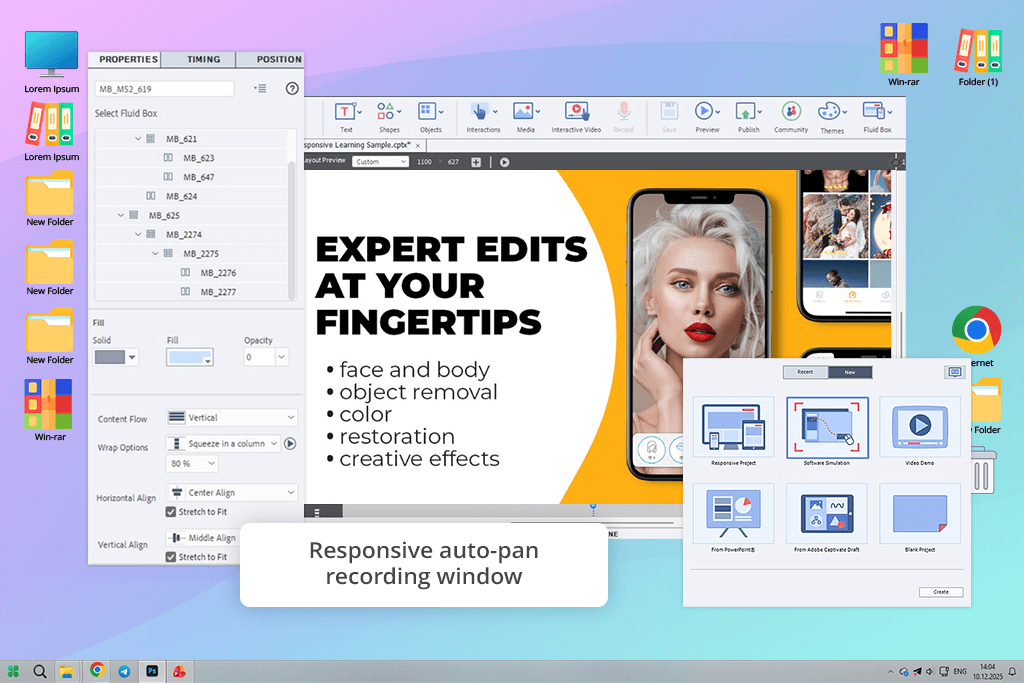Open the Custom layout preview dropdown
Image resolution: width=1024 pixels, height=683 pixels.
(381, 161)
